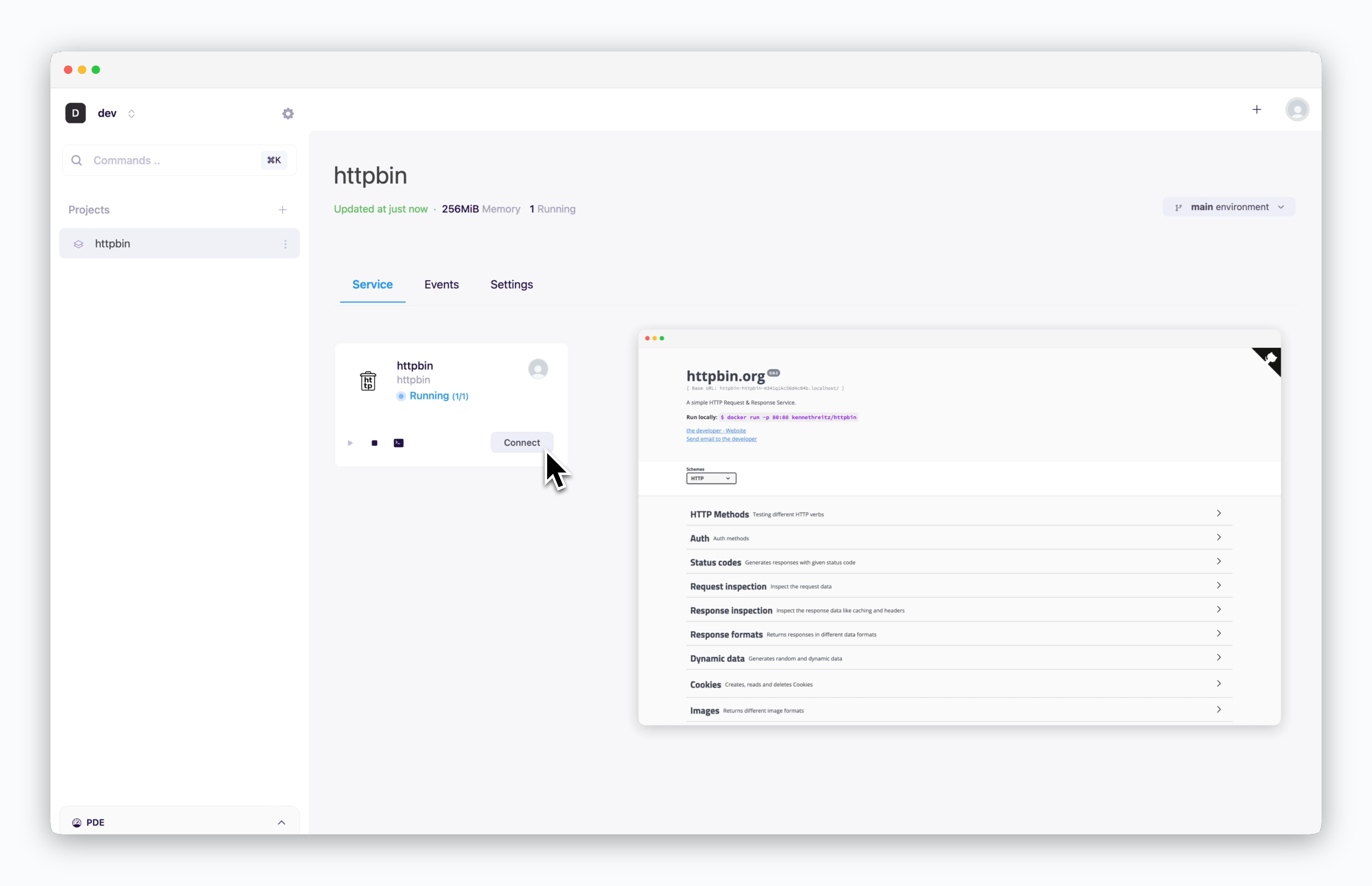The width and height of the screenshot is (1372, 886).
Task: Focus the Commands search field
Action: (x=180, y=160)
